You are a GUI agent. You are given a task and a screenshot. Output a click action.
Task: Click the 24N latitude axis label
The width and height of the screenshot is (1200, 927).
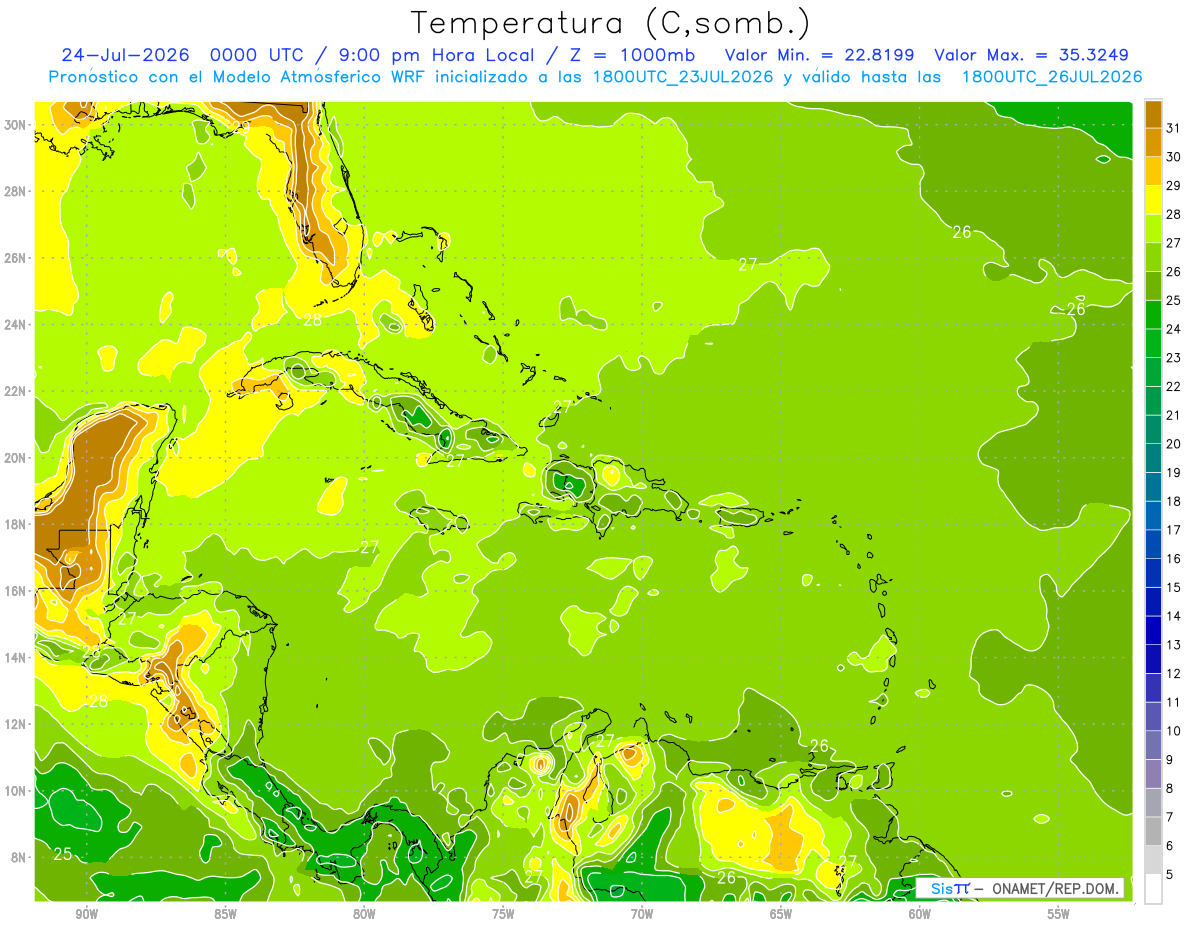point(16,324)
